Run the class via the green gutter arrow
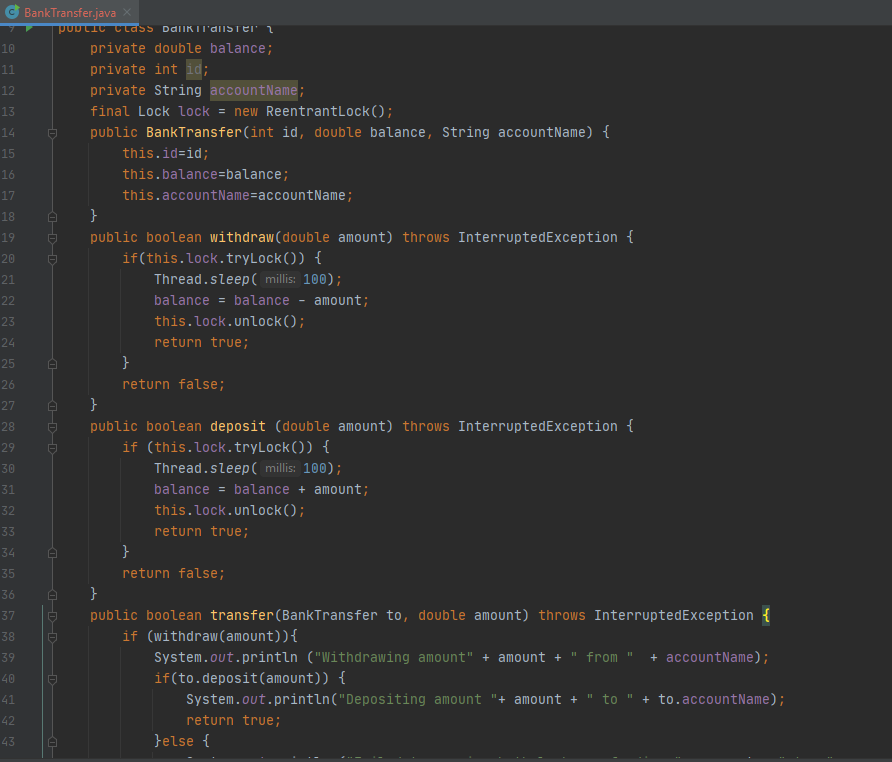Screen dimensions: 892x762 (x=30, y=27)
